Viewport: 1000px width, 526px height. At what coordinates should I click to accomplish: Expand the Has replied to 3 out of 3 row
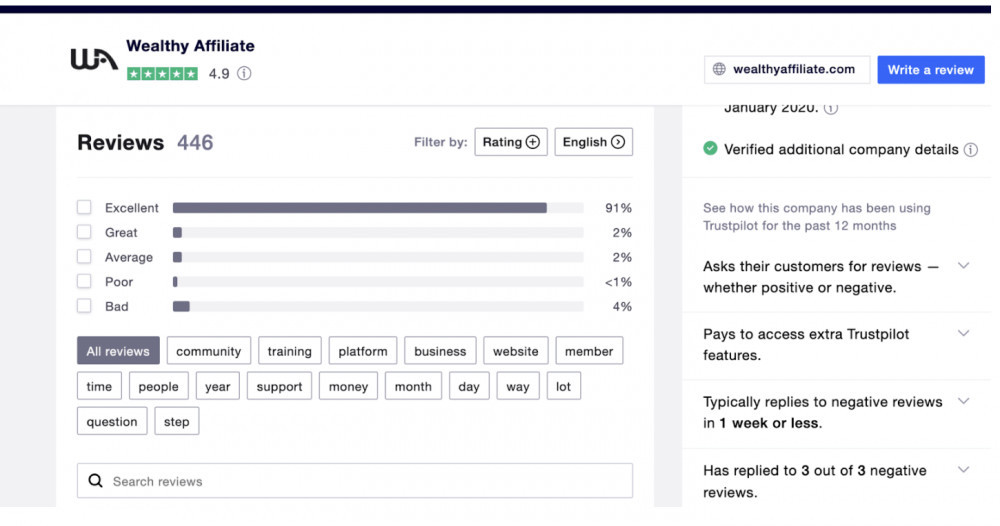(x=964, y=470)
